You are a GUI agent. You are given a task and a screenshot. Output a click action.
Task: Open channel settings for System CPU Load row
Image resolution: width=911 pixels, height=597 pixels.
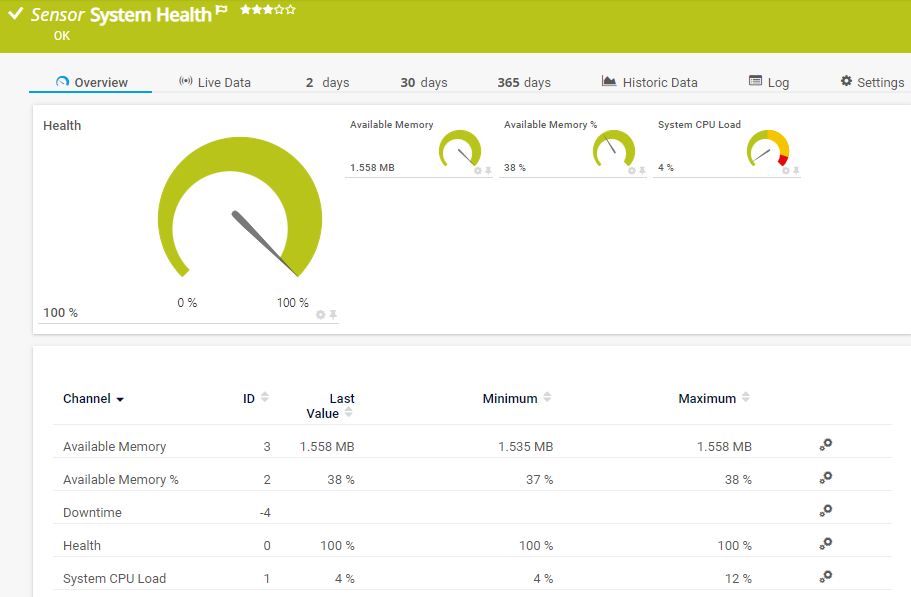825,578
